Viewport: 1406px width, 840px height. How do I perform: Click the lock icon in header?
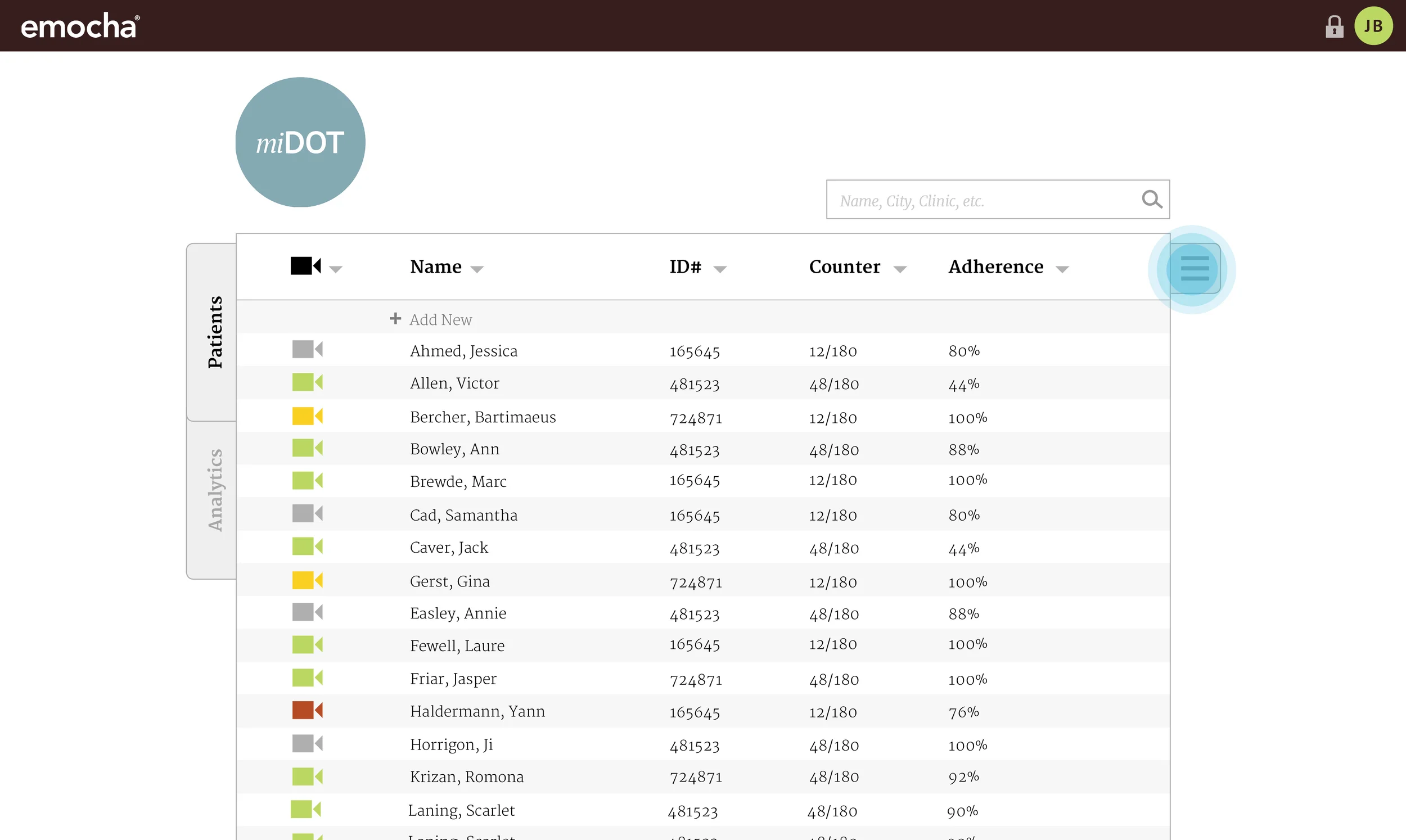tap(1333, 26)
